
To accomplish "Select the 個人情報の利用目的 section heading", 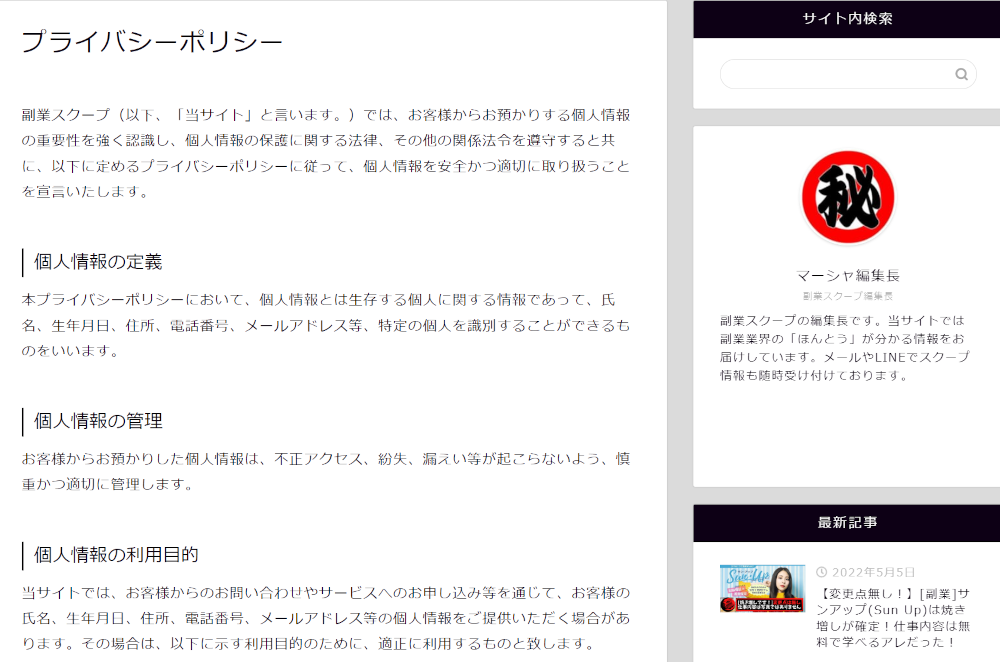I will tap(116, 555).
